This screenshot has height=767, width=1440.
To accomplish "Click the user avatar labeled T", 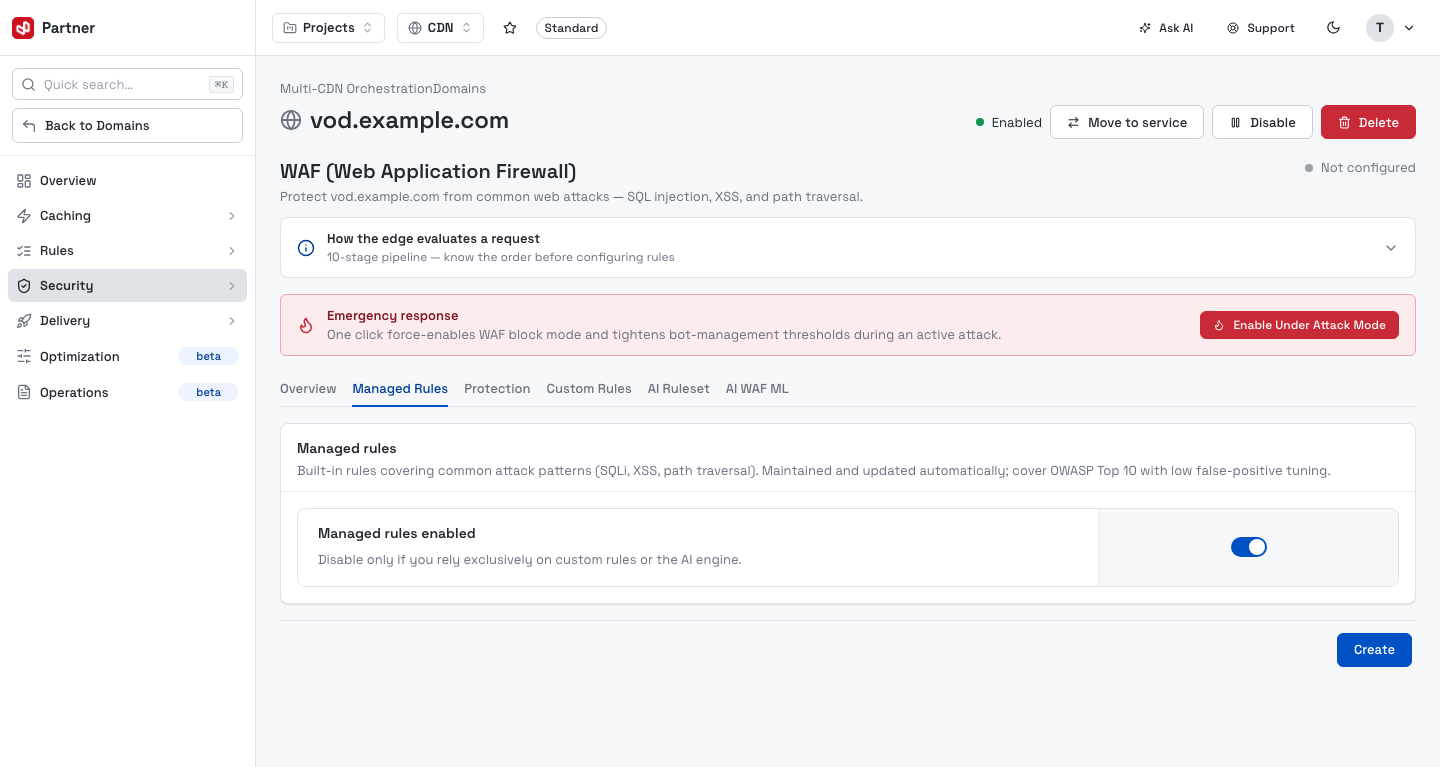I will [x=1380, y=28].
